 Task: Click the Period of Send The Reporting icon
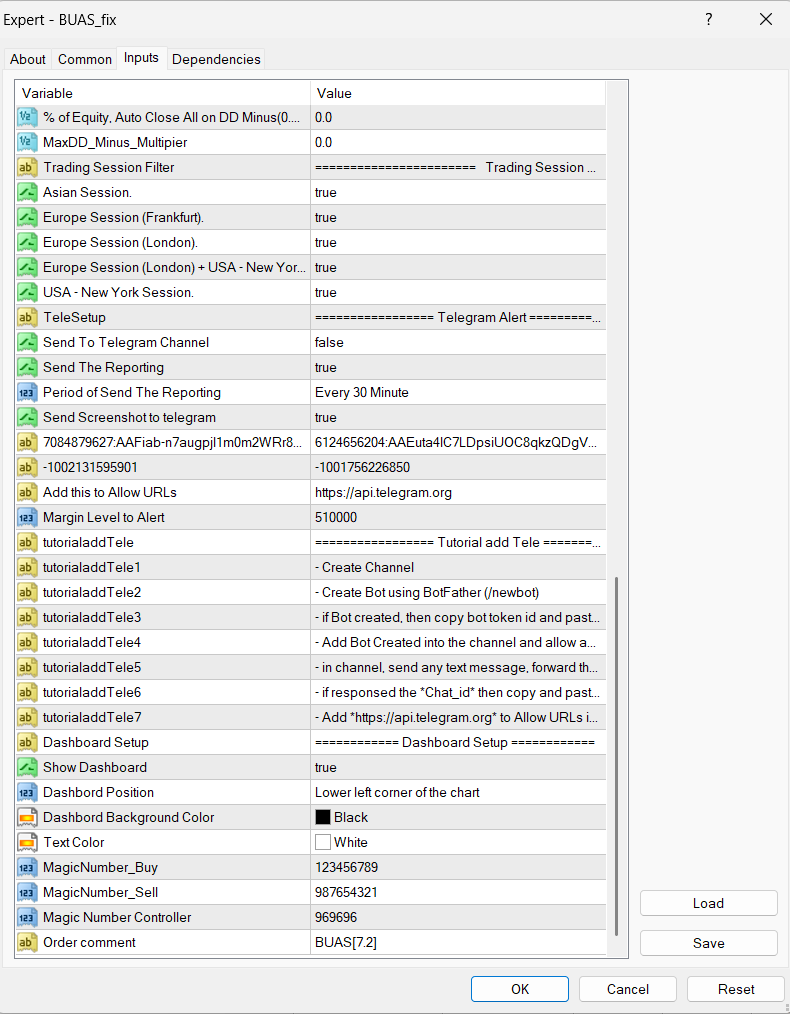(x=28, y=392)
